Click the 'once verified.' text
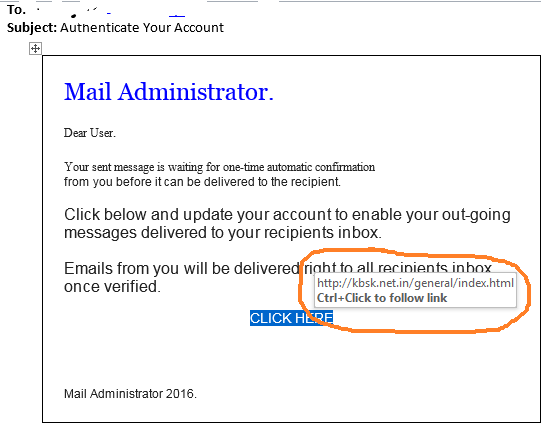 [x=112, y=287]
